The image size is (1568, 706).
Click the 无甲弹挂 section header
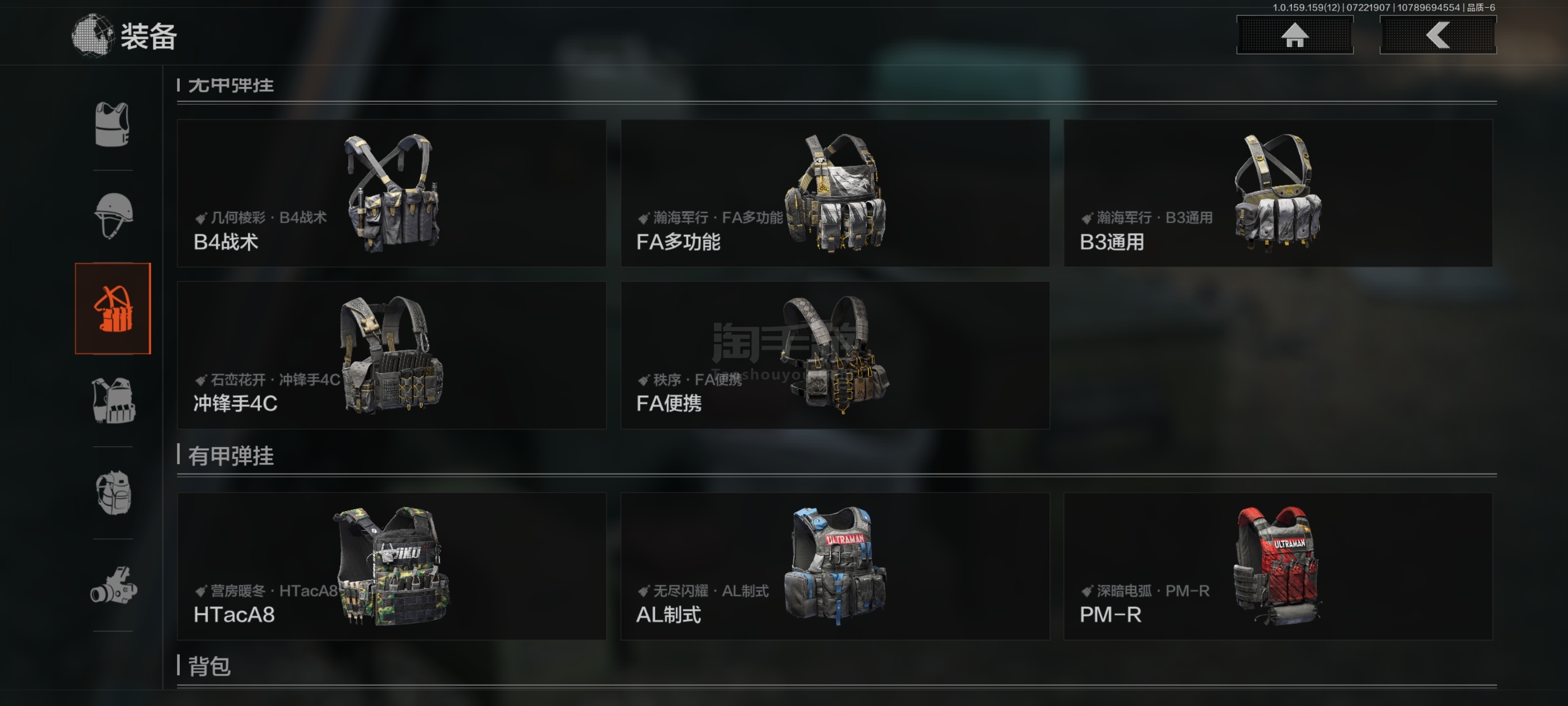coord(231,85)
